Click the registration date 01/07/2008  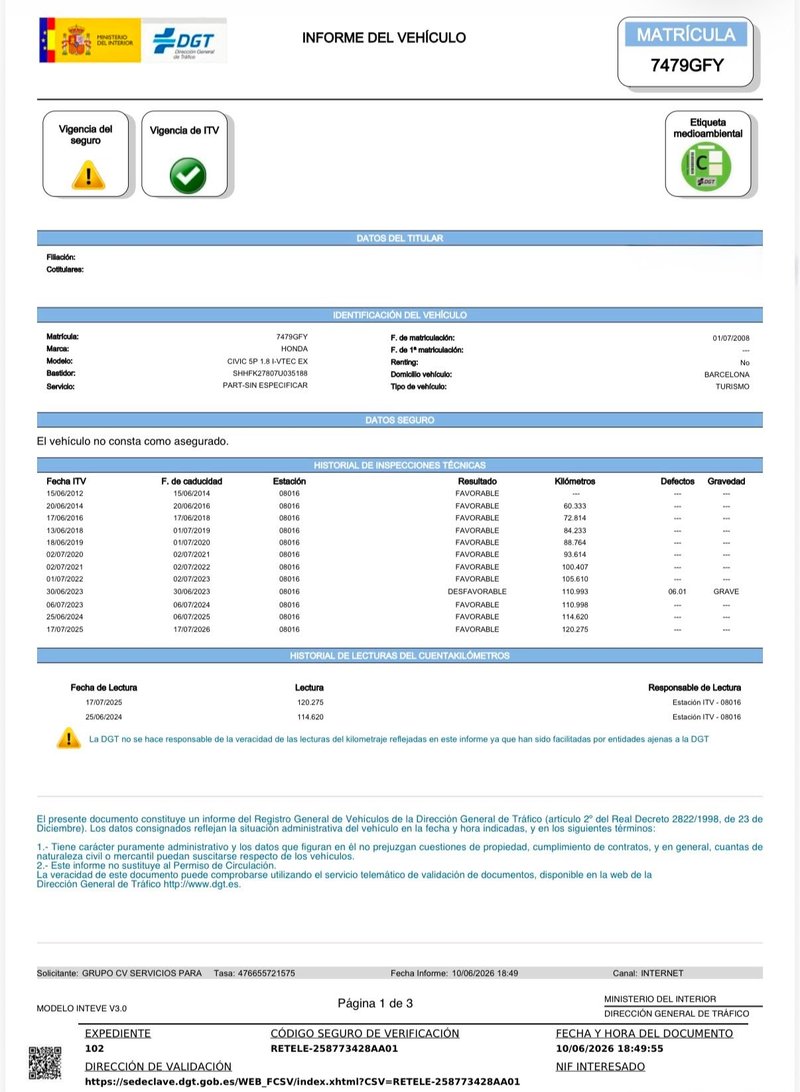click(731, 338)
